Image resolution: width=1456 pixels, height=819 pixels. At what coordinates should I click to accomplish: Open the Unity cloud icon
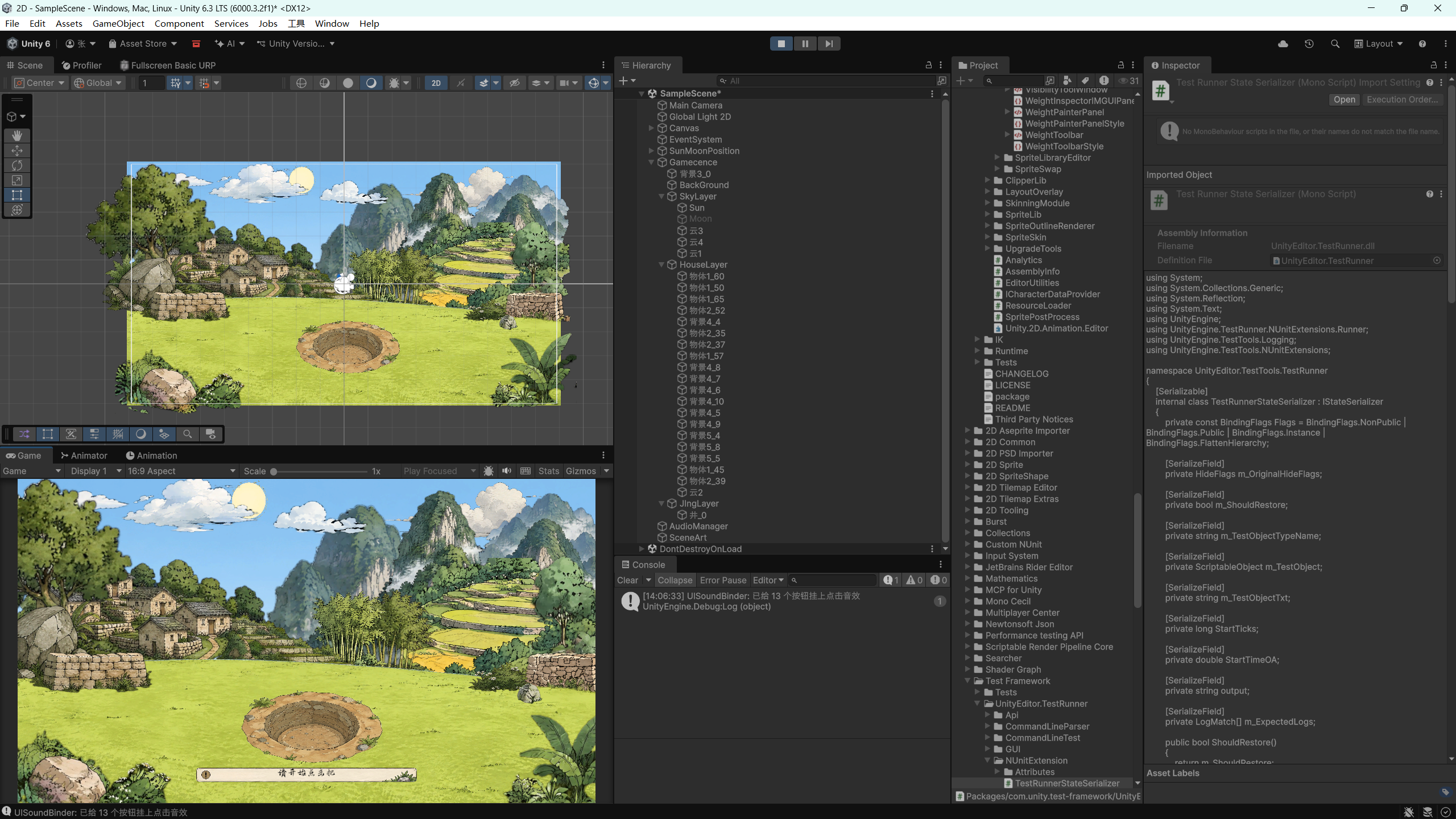pos(1283,44)
